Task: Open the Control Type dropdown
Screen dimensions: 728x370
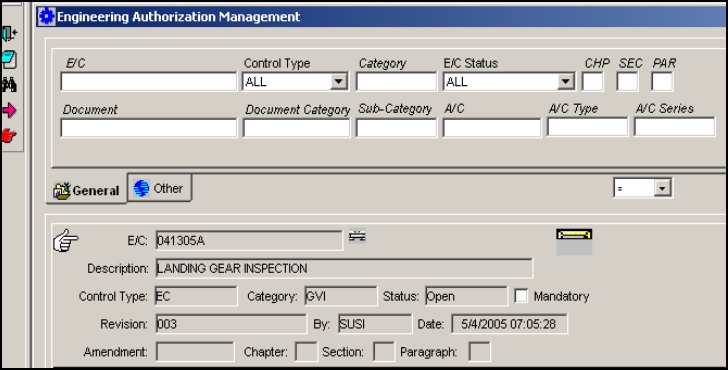Action: click(x=339, y=82)
